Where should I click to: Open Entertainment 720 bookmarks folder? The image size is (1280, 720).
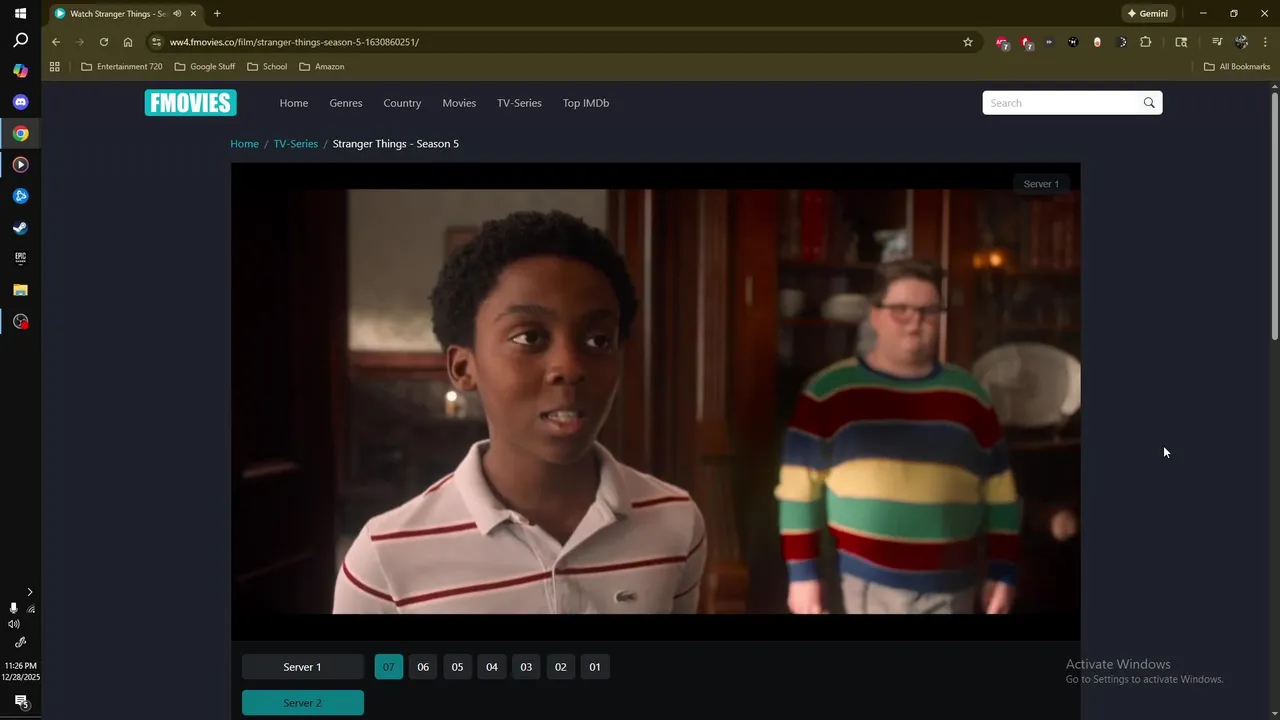tap(122, 67)
